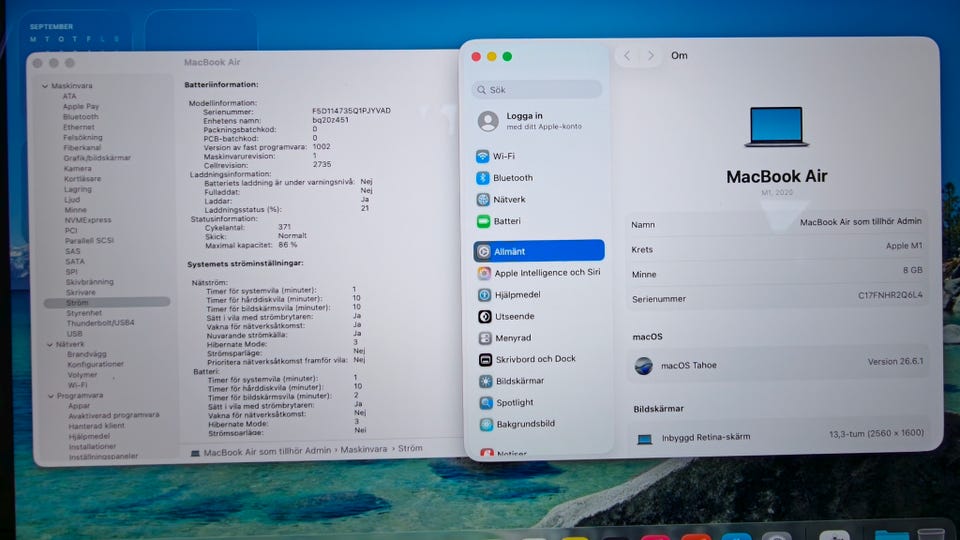
Task: Select Fiberkanal in hardware list
Action: 82,148
